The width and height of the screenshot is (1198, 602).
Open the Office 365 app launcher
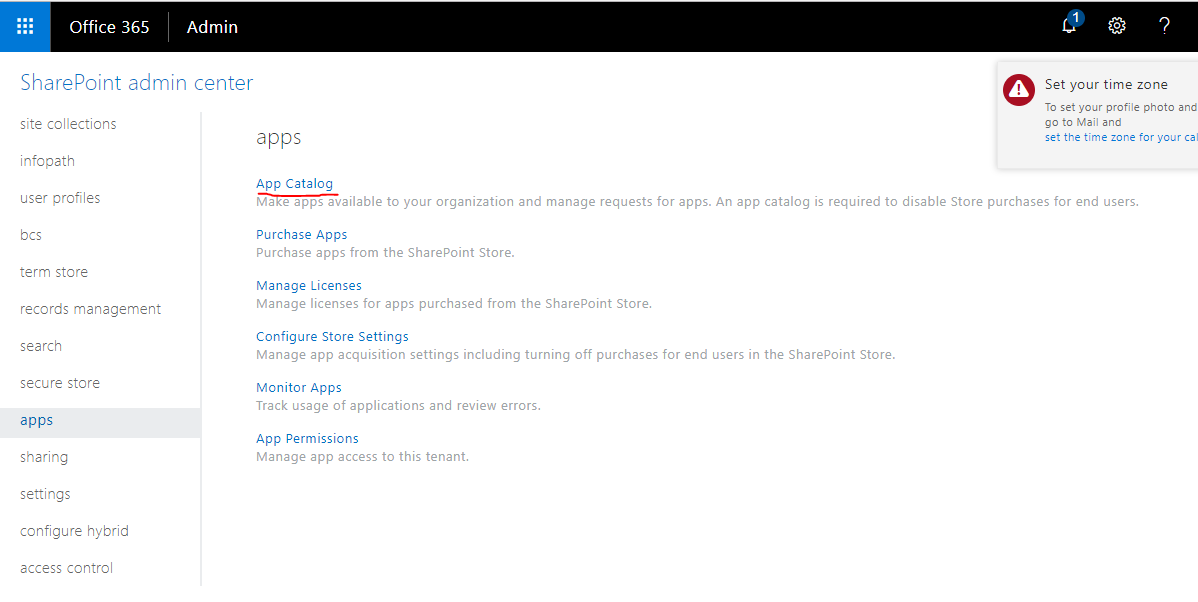pos(24,26)
